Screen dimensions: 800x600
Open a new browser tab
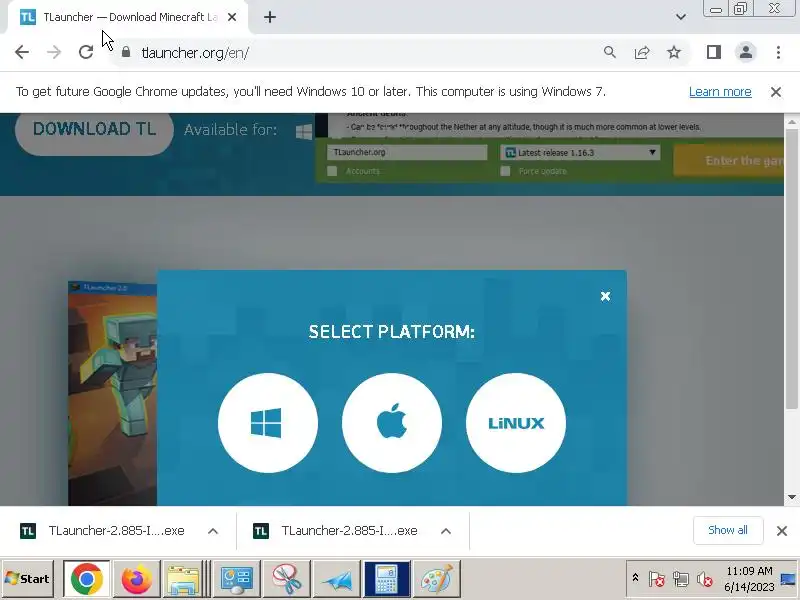(270, 17)
